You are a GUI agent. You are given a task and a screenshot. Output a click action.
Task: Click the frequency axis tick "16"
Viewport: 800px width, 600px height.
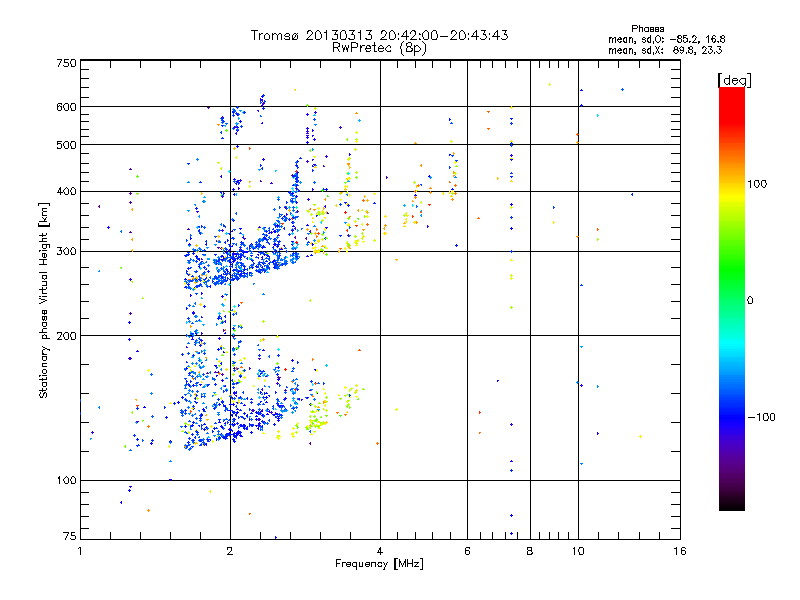(x=680, y=551)
